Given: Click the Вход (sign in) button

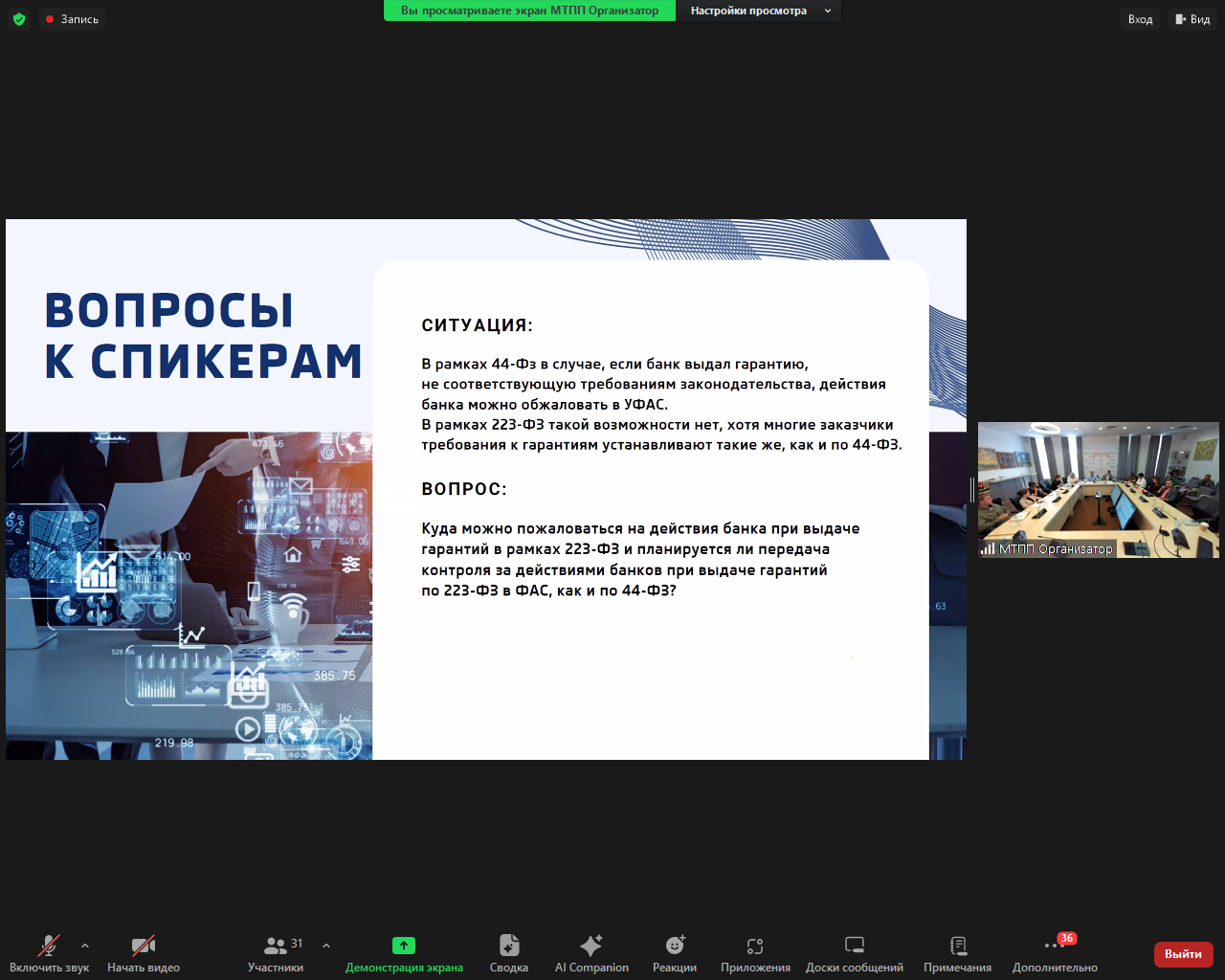Looking at the screenshot, I should (1139, 18).
